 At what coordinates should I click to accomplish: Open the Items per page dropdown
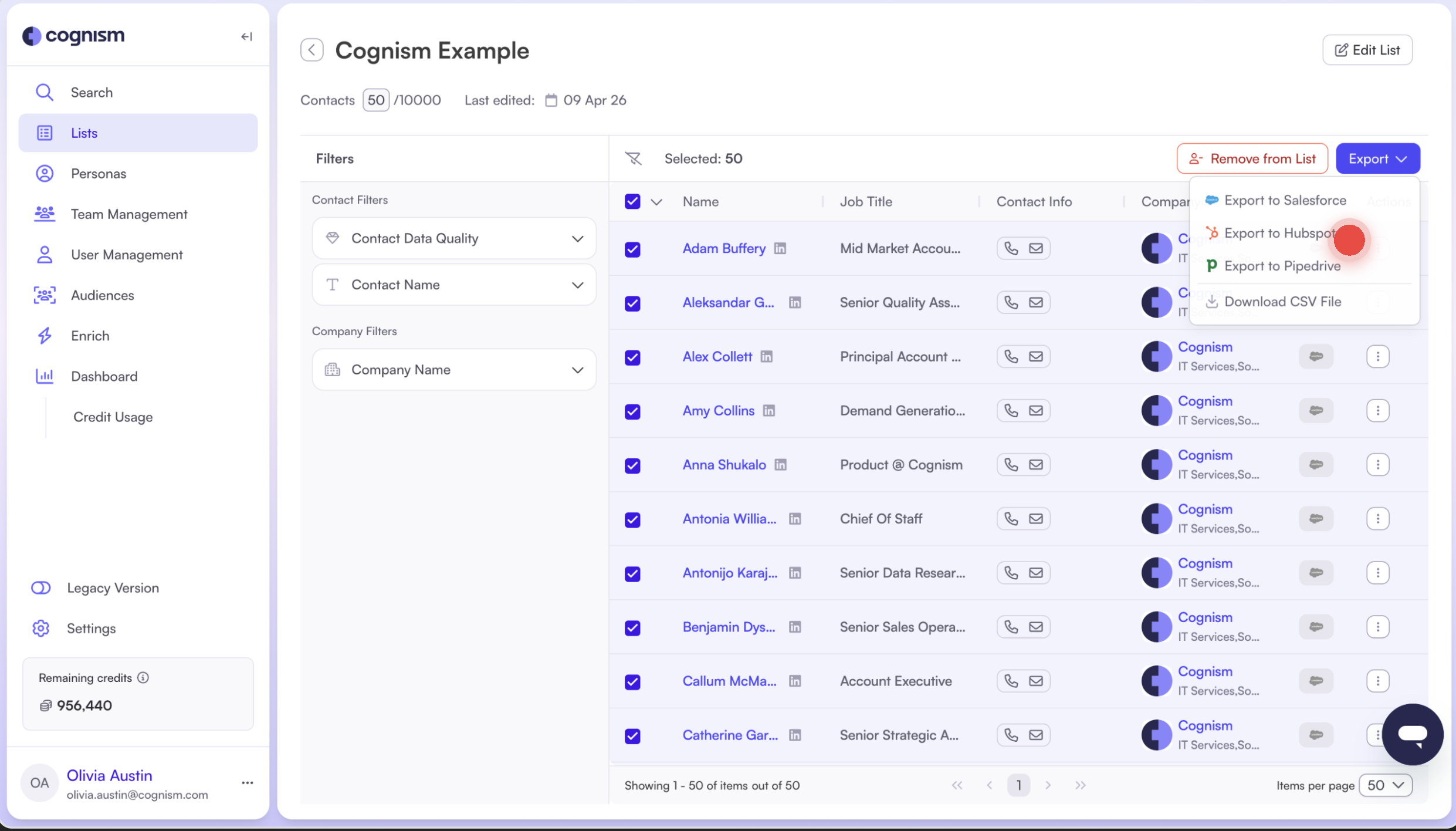(x=1385, y=785)
